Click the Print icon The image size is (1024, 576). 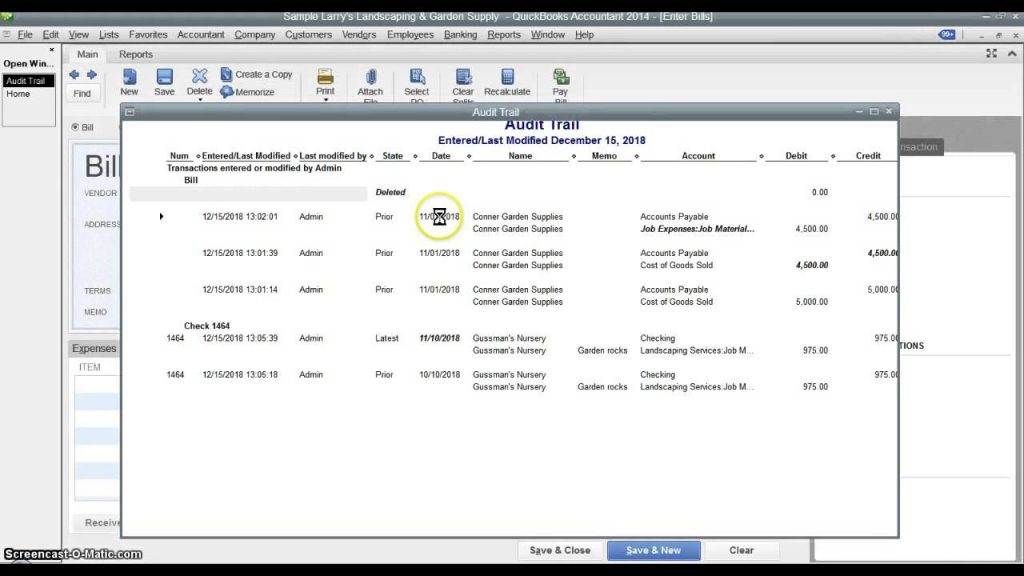tap(325, 76)
